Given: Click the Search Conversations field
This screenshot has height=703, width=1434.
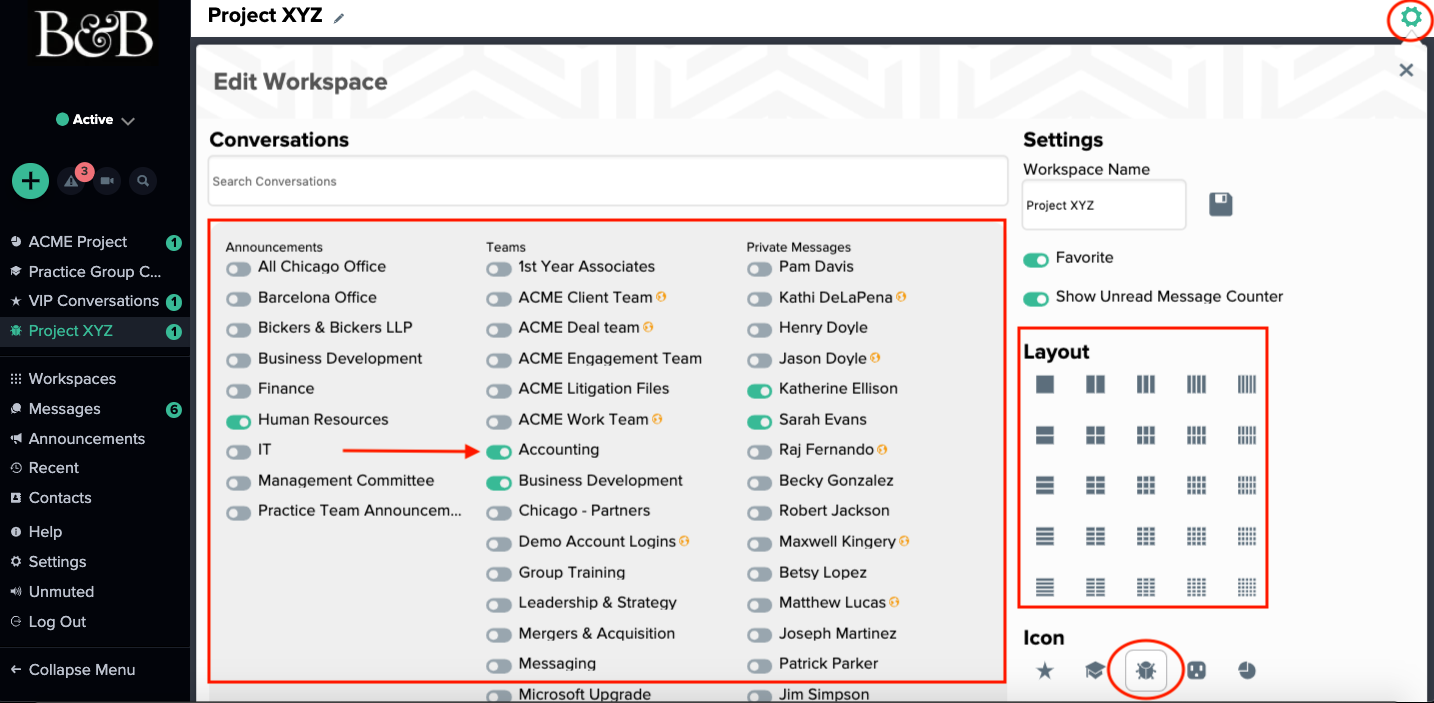Looking at the screenshot, I should [608, 181].
